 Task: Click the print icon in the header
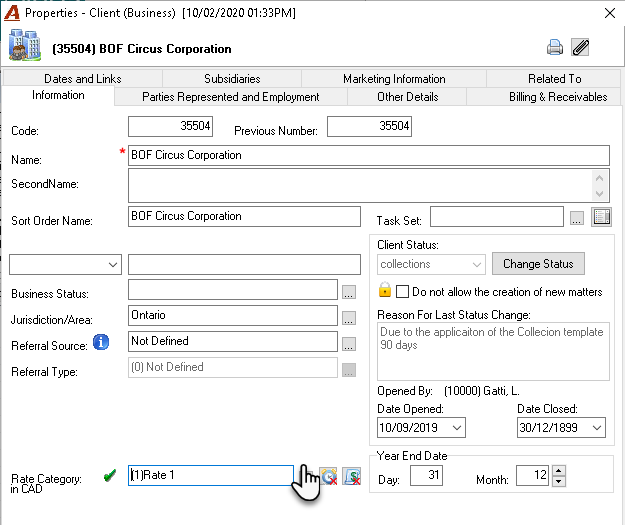click(x=554, y=47)
